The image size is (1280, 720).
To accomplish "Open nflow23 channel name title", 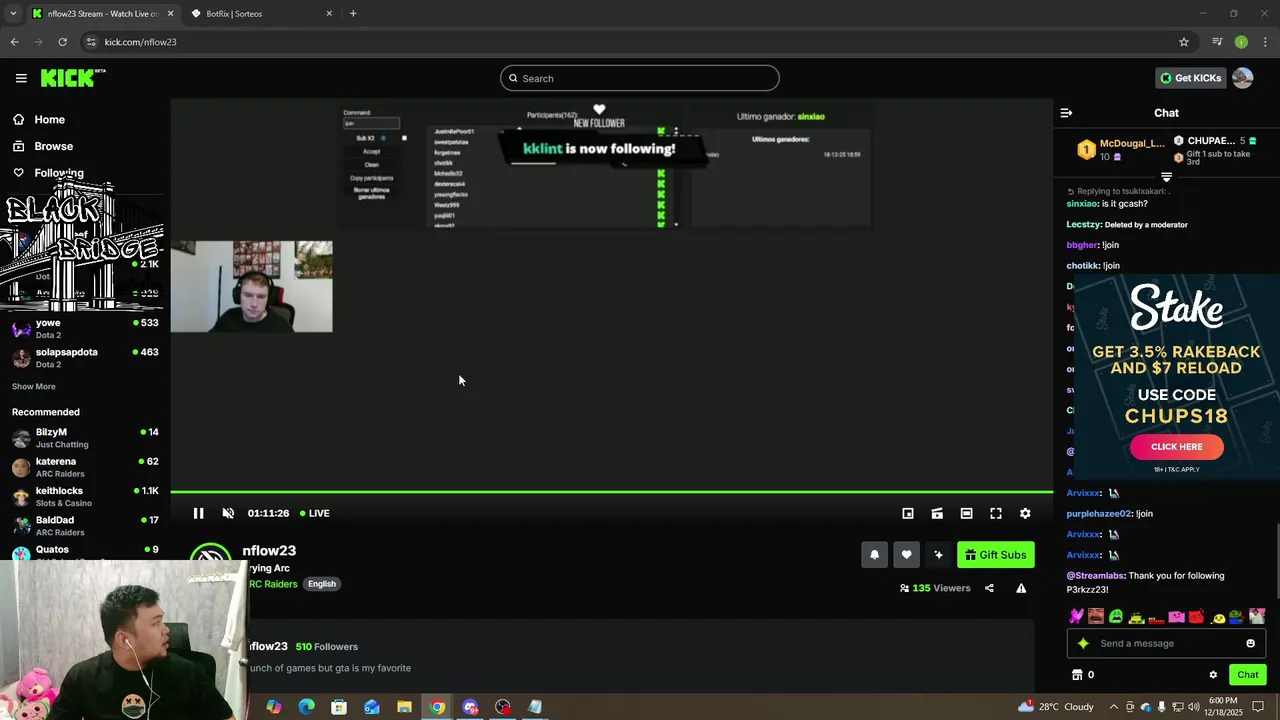I will click(269, 551).
